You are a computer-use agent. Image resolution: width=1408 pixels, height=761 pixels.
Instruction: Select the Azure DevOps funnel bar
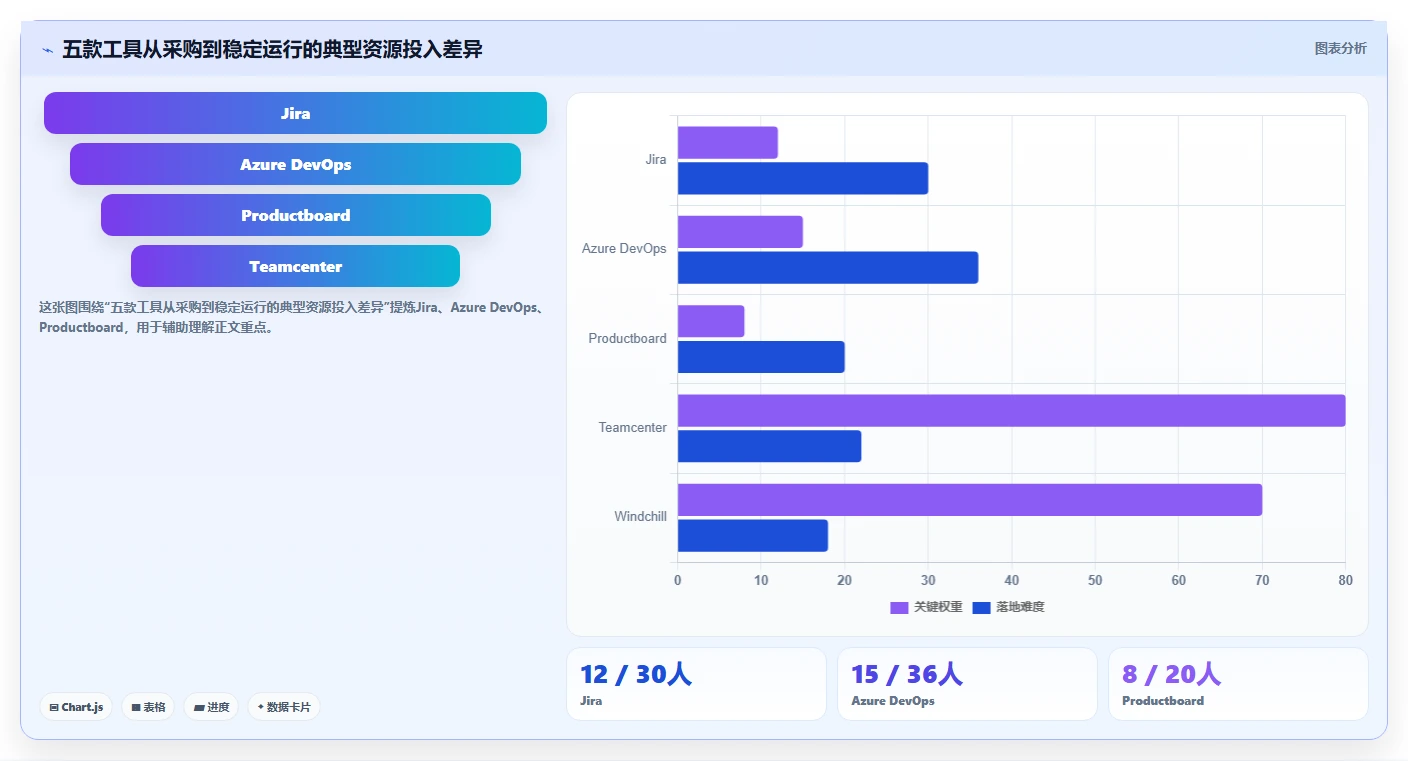tap(295, 164)
